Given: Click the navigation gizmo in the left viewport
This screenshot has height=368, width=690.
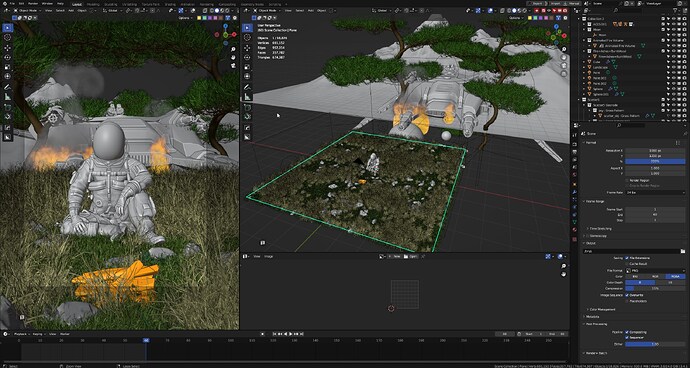Looking at the screenshot, I should pos(225,34).
